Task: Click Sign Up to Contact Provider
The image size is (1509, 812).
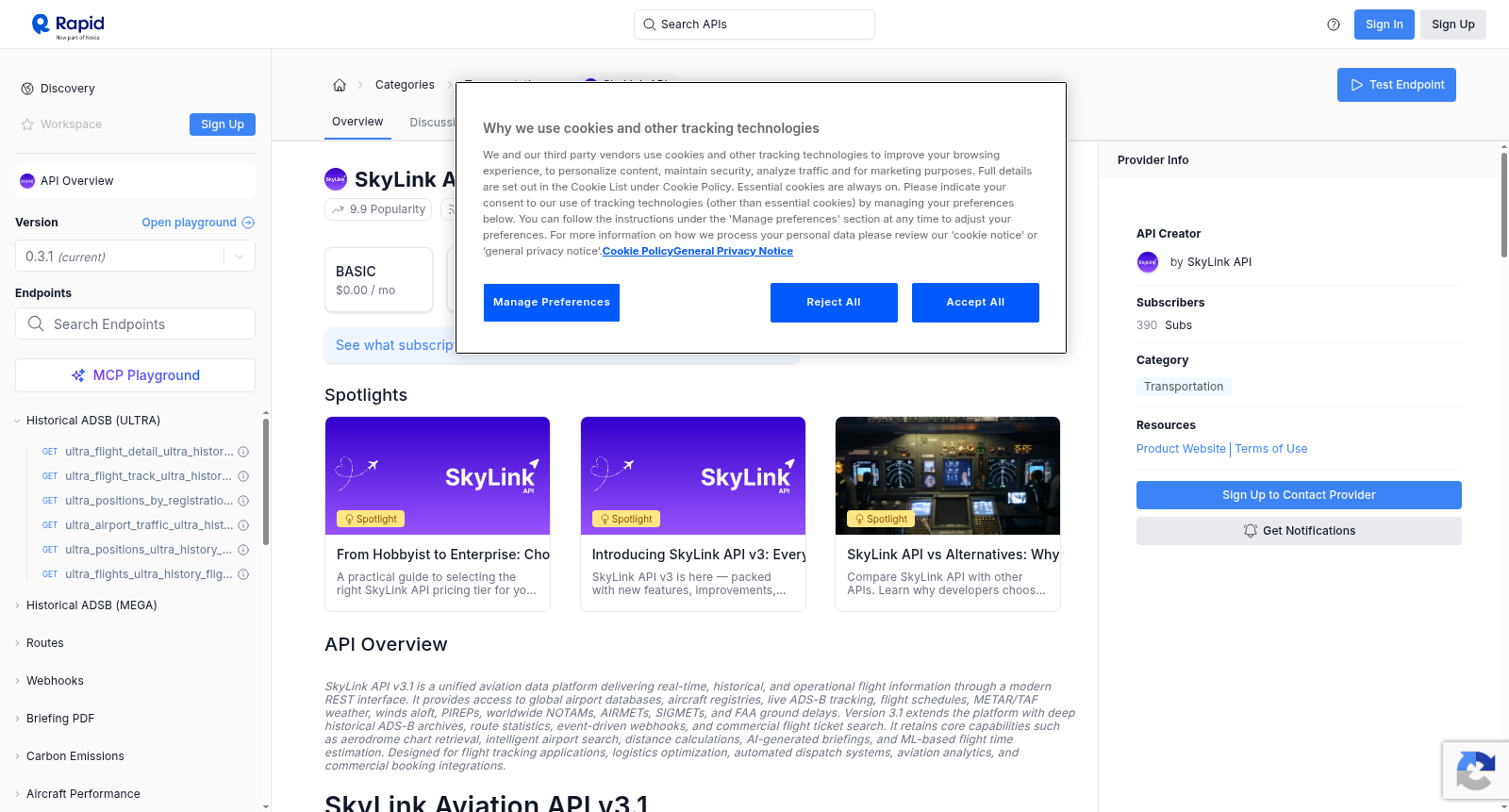Action: click(1299, 495)
